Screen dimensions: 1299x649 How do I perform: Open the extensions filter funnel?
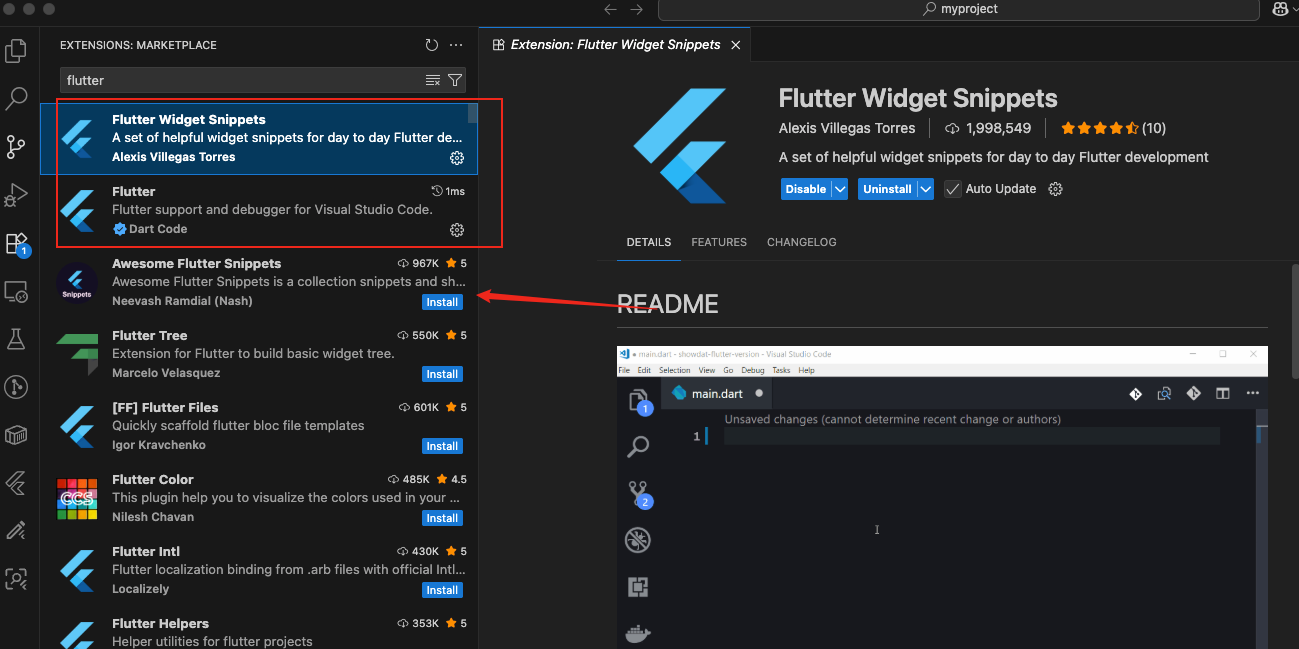(x=455, y=80)
